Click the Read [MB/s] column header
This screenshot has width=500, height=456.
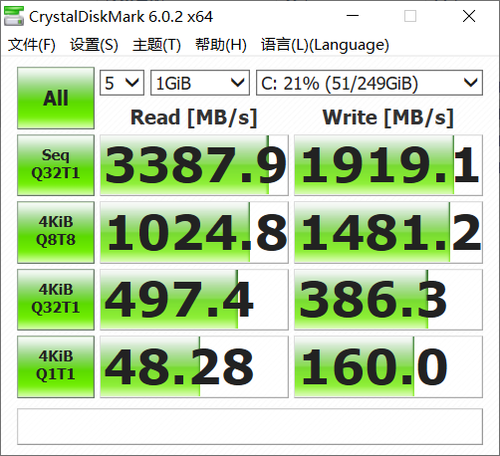tap(194, 117)
